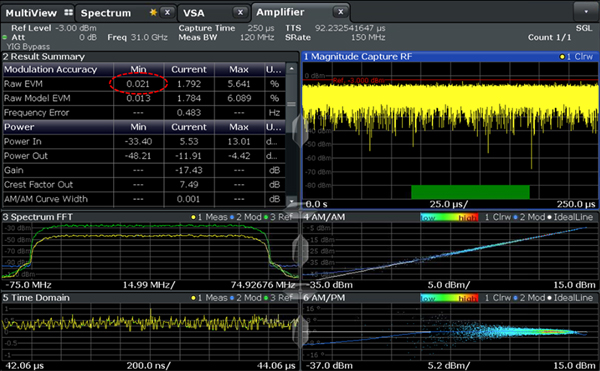Click the star icon on Spectrum tab

tap(153, 12)
